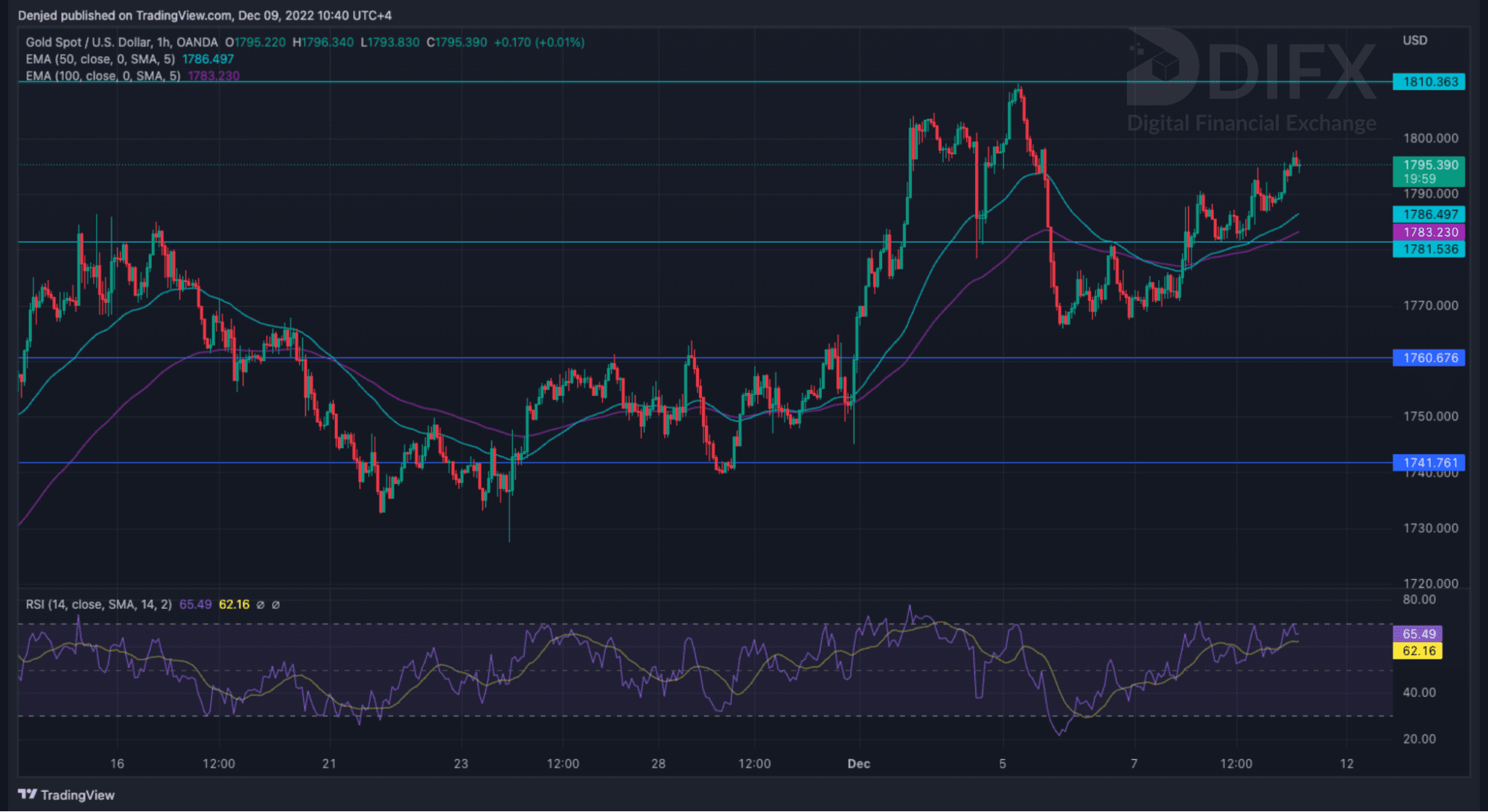The image size is (1488, 812).
Task: Click the 1781.536 horizontal line label
Action: pyautogui.click(x=1429, y=249)
